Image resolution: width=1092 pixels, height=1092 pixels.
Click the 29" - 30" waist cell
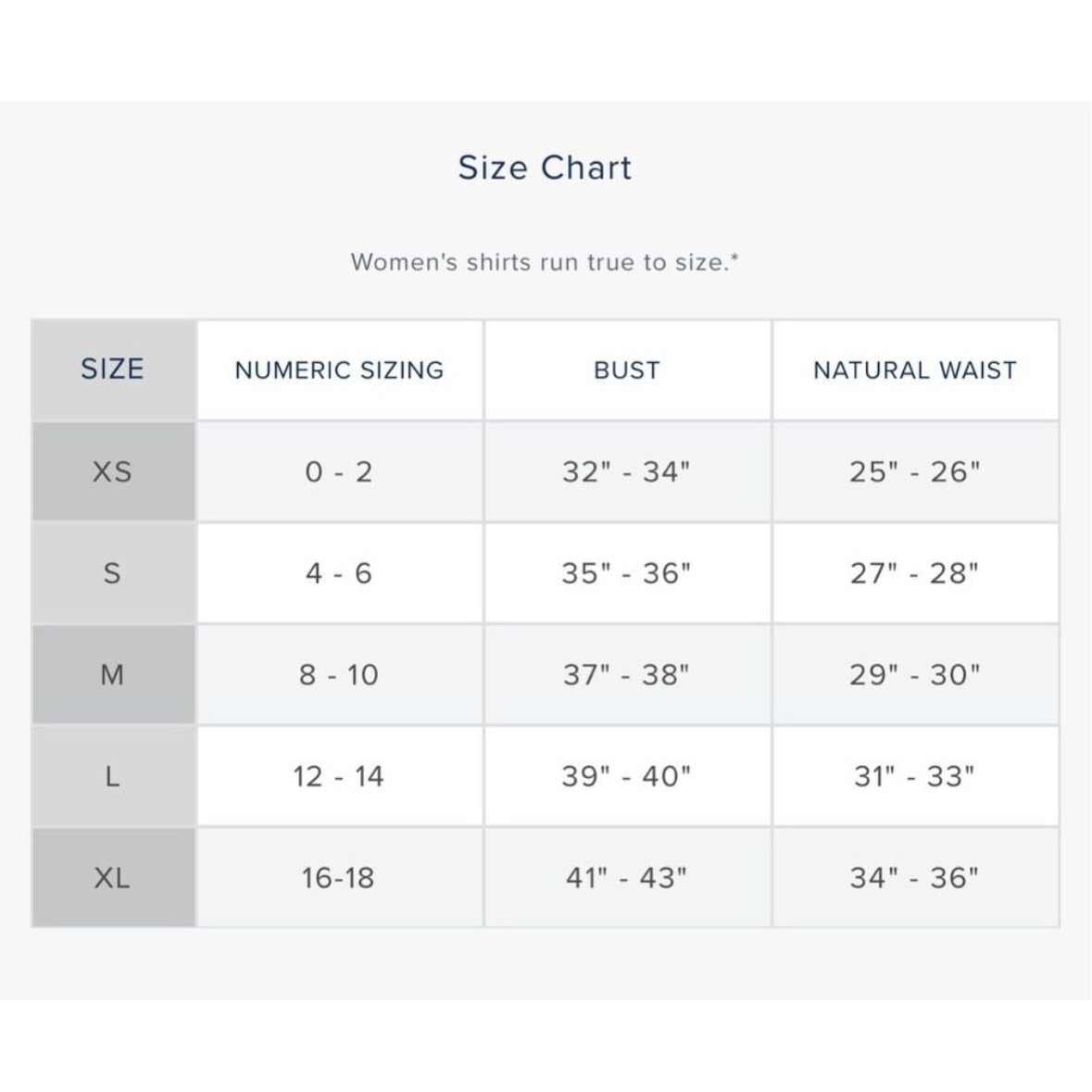click(915, 675)
